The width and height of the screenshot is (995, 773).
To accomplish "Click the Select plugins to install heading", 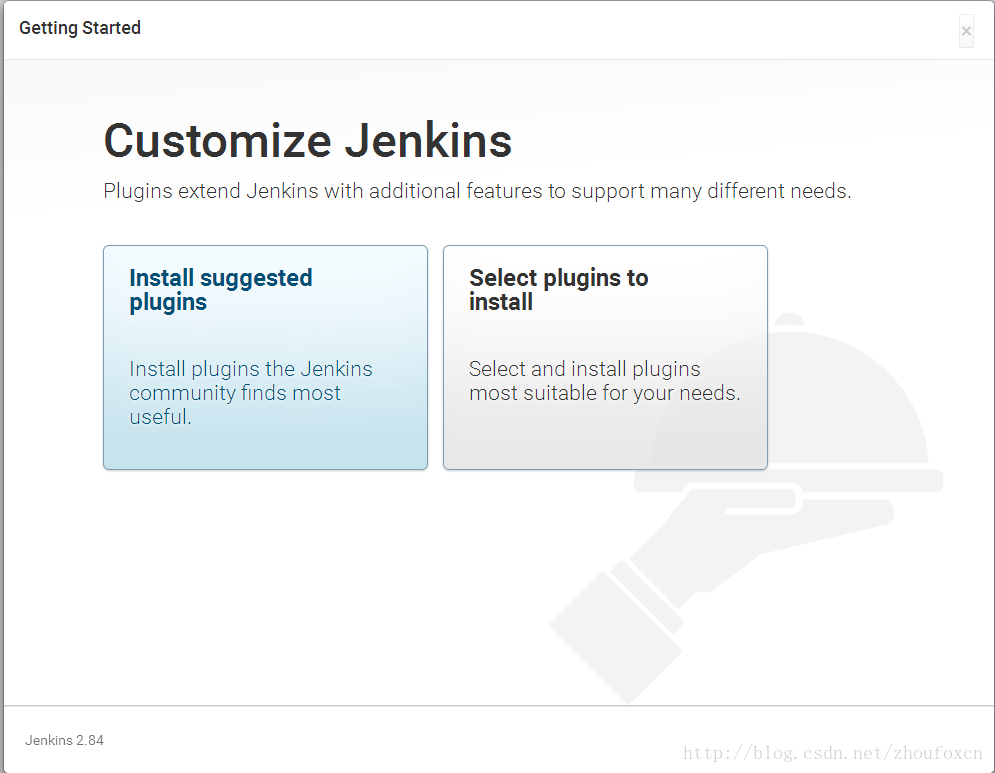I will coord(558,290).
